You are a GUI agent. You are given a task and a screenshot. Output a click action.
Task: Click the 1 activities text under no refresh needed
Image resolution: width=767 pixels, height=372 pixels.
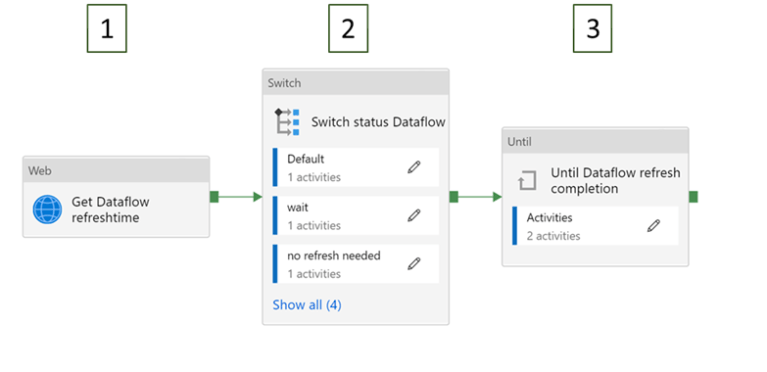[314, 274]
